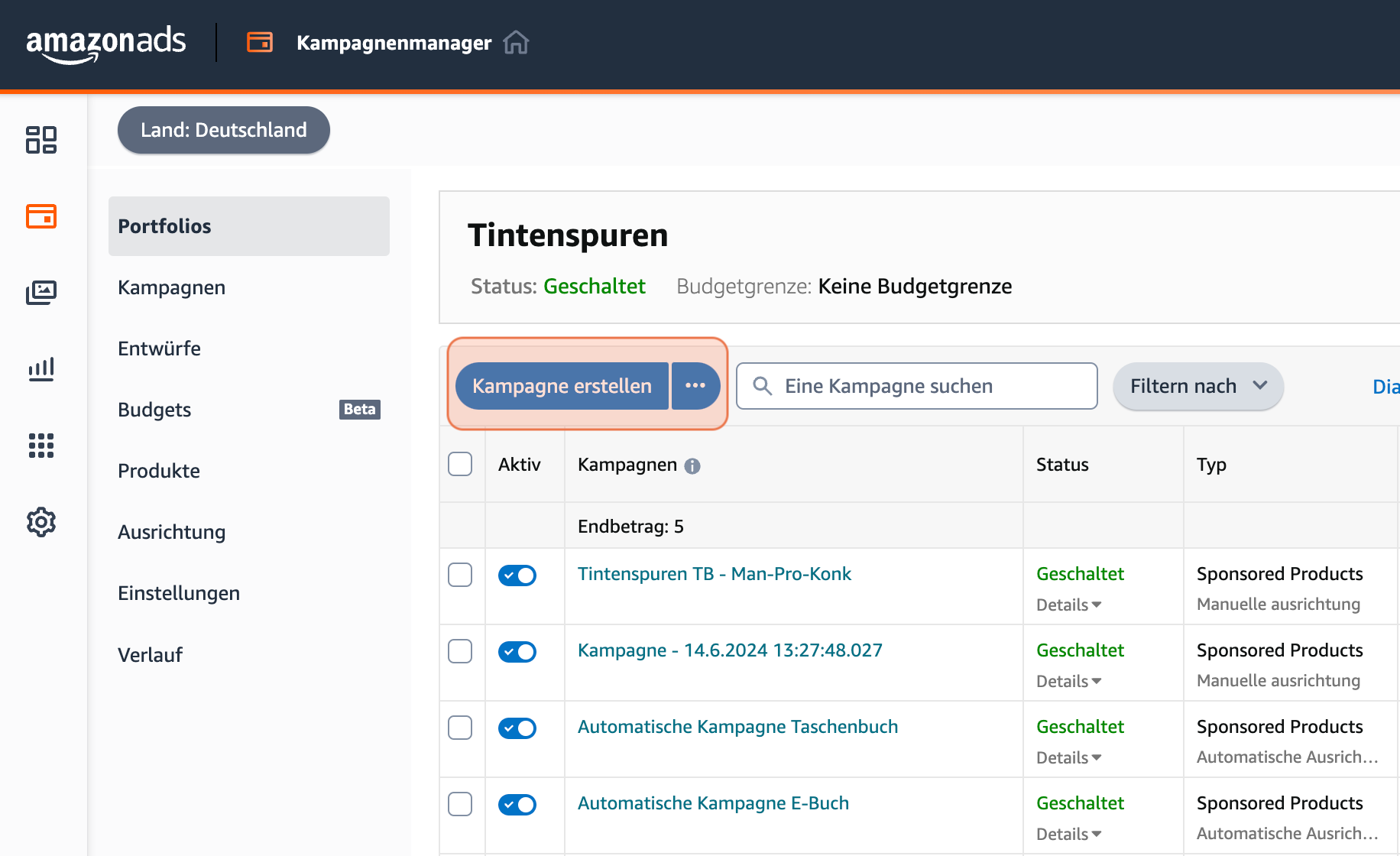This screenshot has height=856, width=1400.
Task: Select the checkbox for Automatische Kampagne Taschenbuch
Action: click(x=460, y=728)
